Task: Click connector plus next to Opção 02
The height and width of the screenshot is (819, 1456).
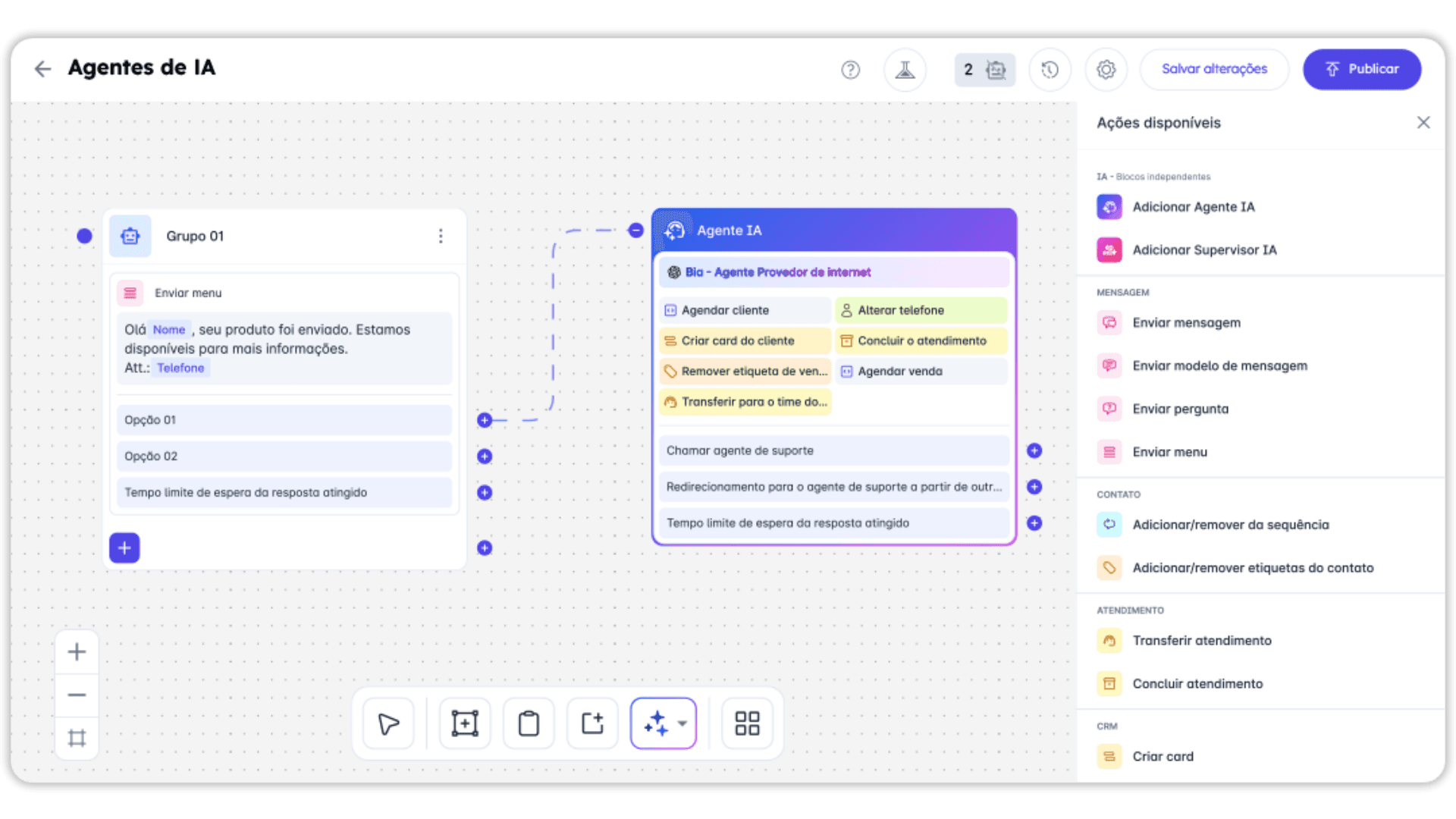Action: click(485, 457)
